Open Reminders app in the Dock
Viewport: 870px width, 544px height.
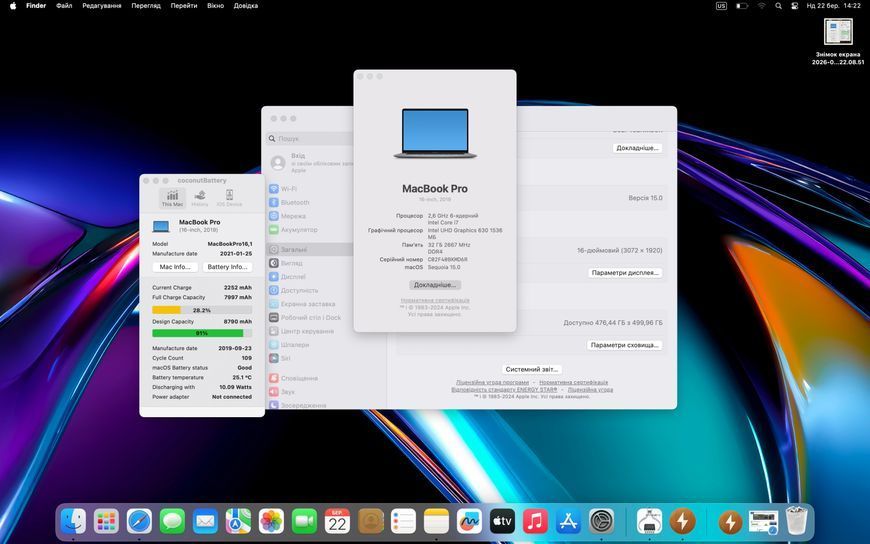(403, 521)
